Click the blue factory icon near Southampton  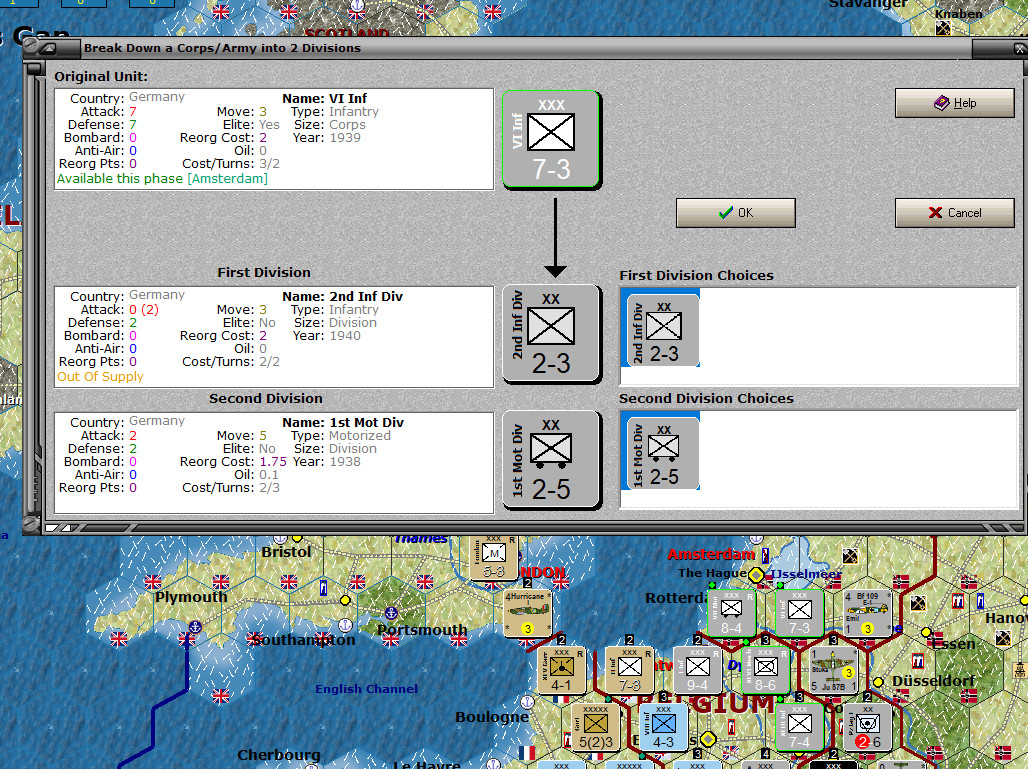coord(323,587)
